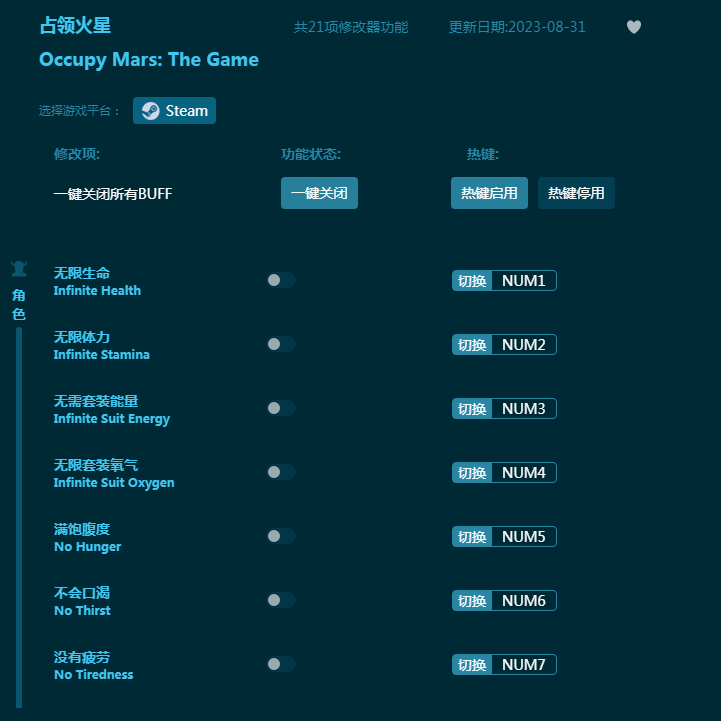Click the character category icon in sidebar
The width and height of the screenshot is (721, 721).
tap(19, 268)
